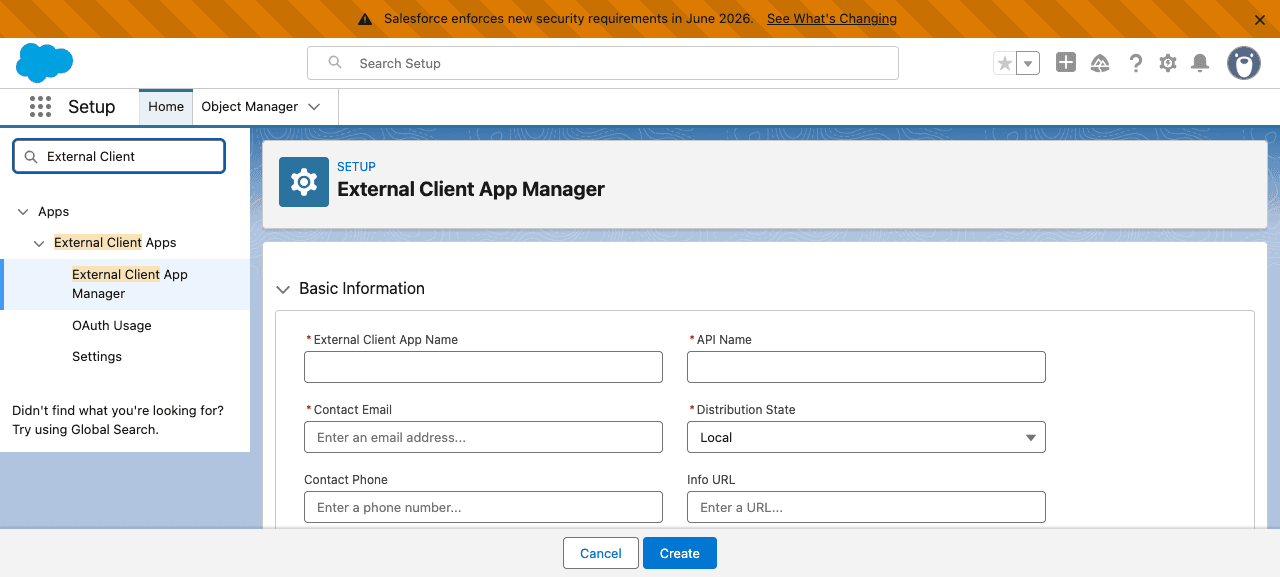1280x577 pixels.
Task: Collapse the External Client Apps node
Action: (x=39, y=243)
